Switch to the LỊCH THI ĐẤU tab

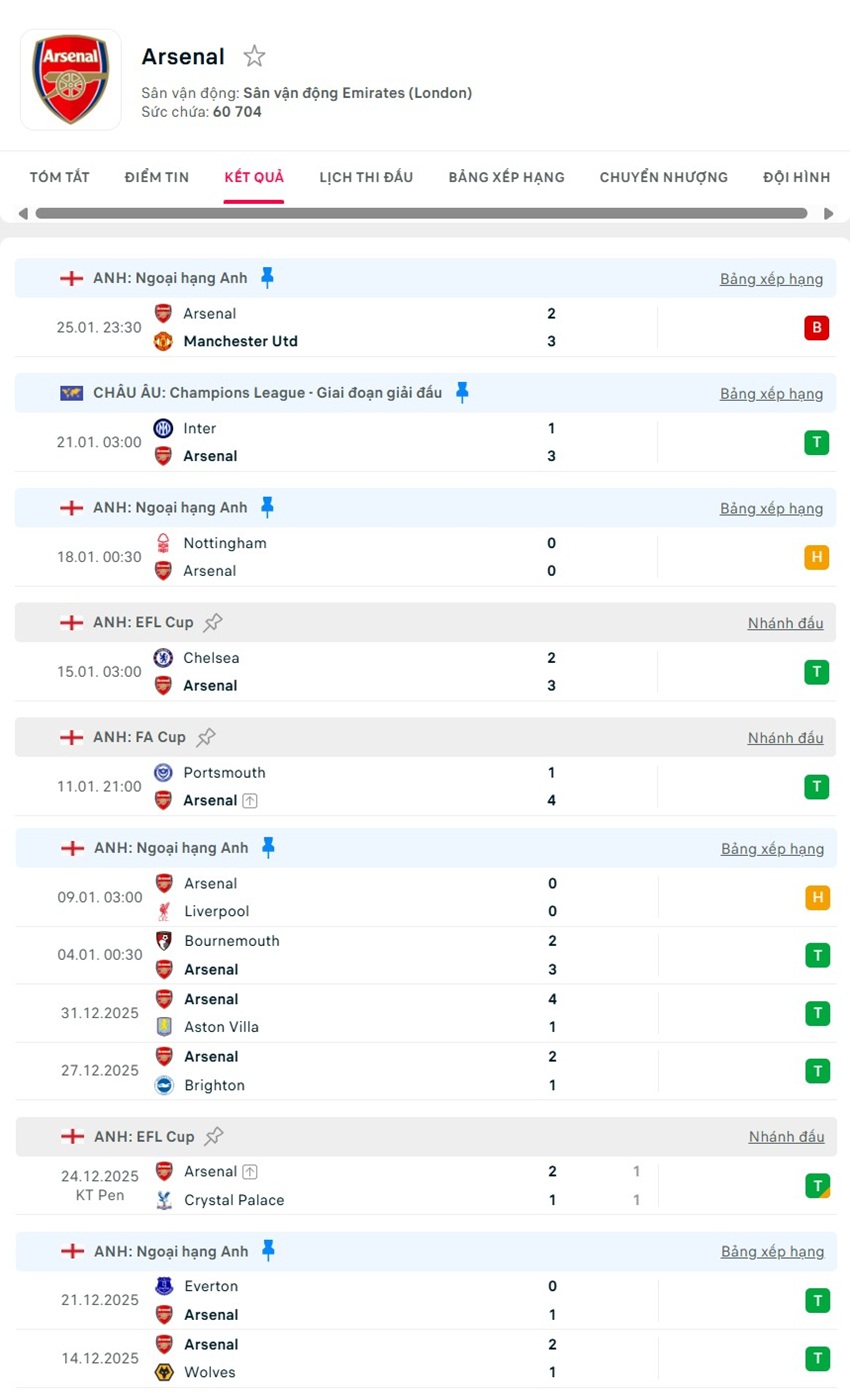click(x=365, y=177)
